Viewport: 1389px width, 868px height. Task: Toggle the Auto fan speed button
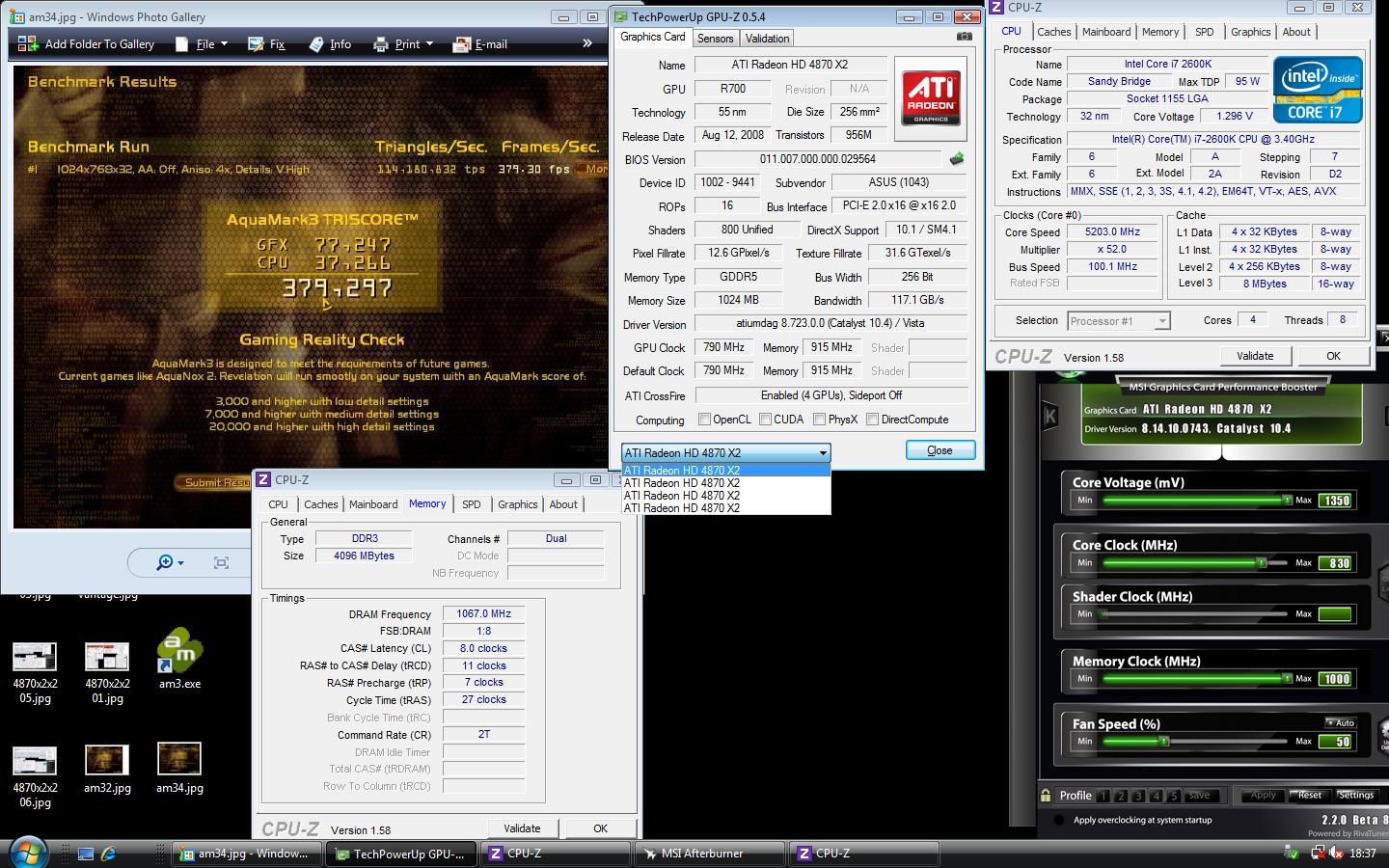pos(1341,722)
